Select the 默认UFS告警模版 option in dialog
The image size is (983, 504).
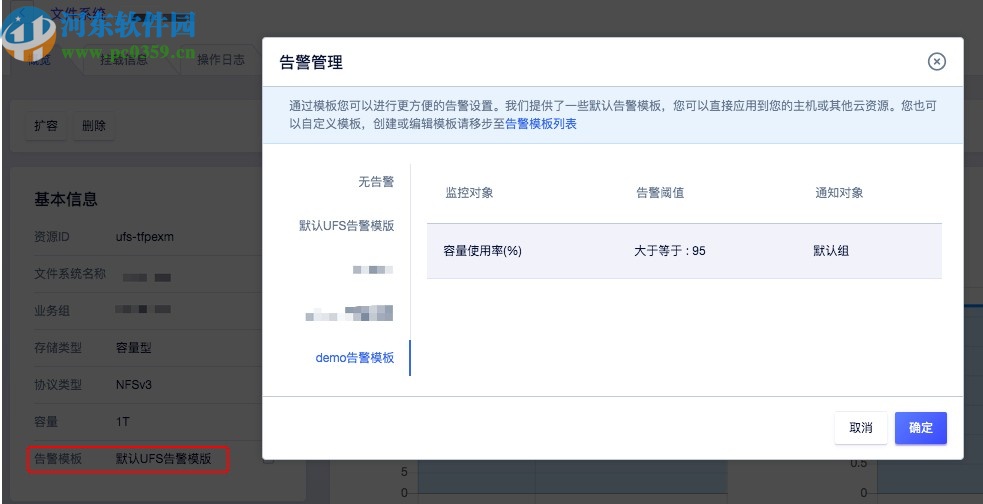point(347,226)
